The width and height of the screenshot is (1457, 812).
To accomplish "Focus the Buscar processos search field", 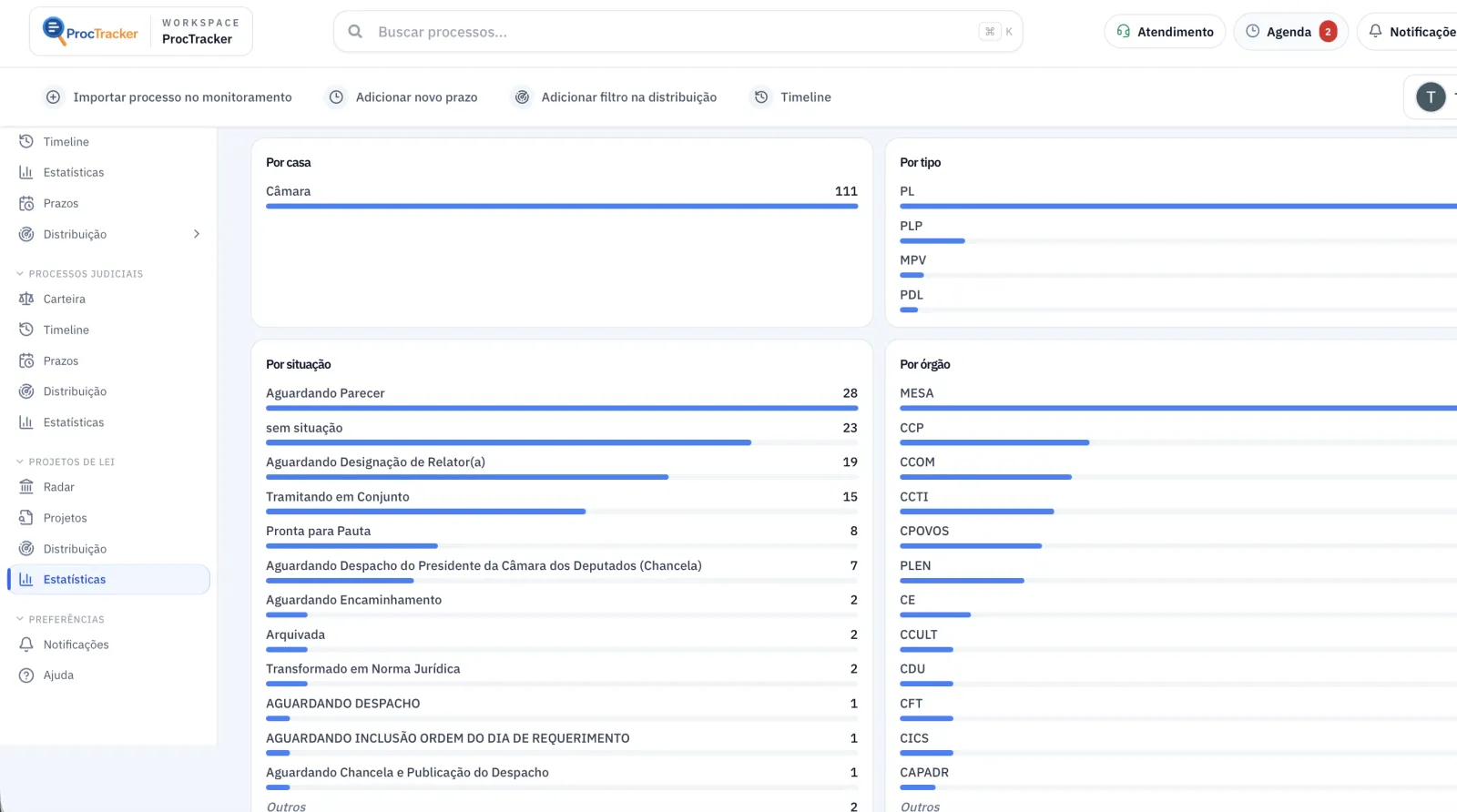I will 678,32.
